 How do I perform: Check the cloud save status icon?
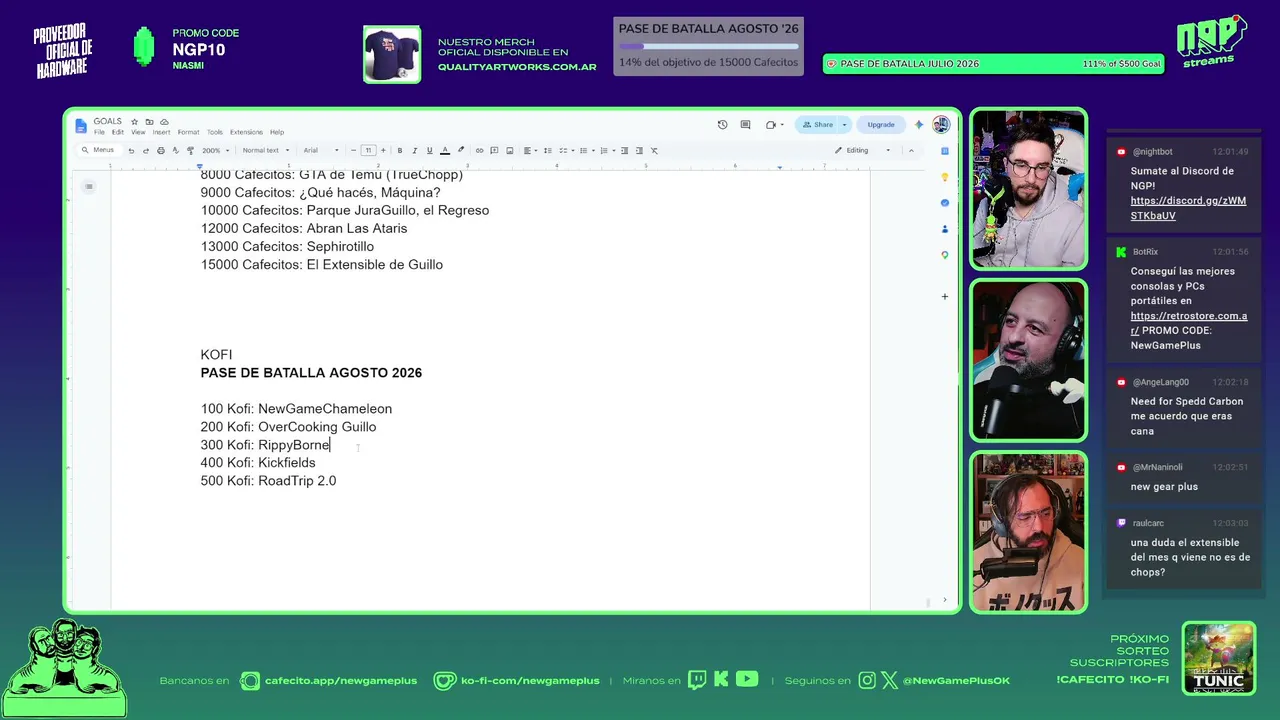click(164, 121)
